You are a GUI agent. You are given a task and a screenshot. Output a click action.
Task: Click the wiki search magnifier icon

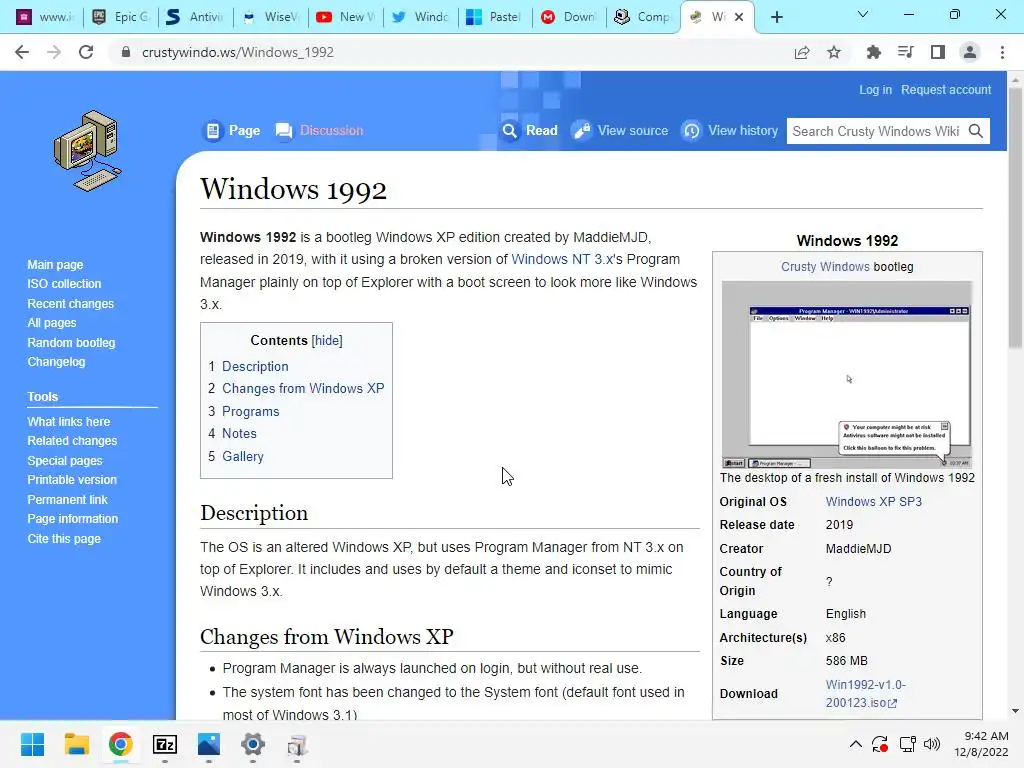976,131
